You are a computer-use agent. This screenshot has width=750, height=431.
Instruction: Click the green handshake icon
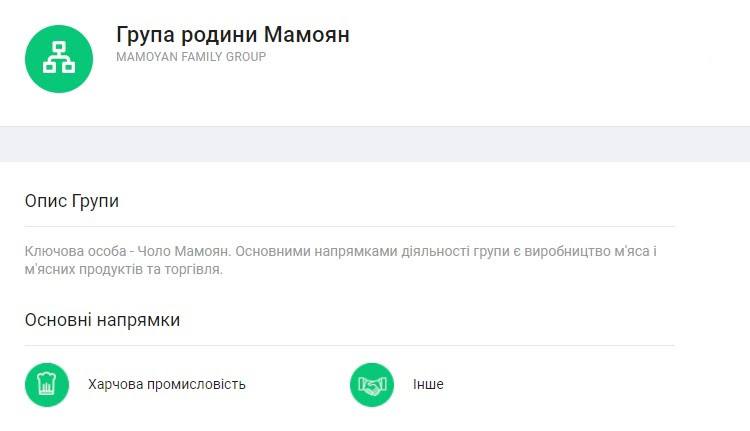click(372, 384)
